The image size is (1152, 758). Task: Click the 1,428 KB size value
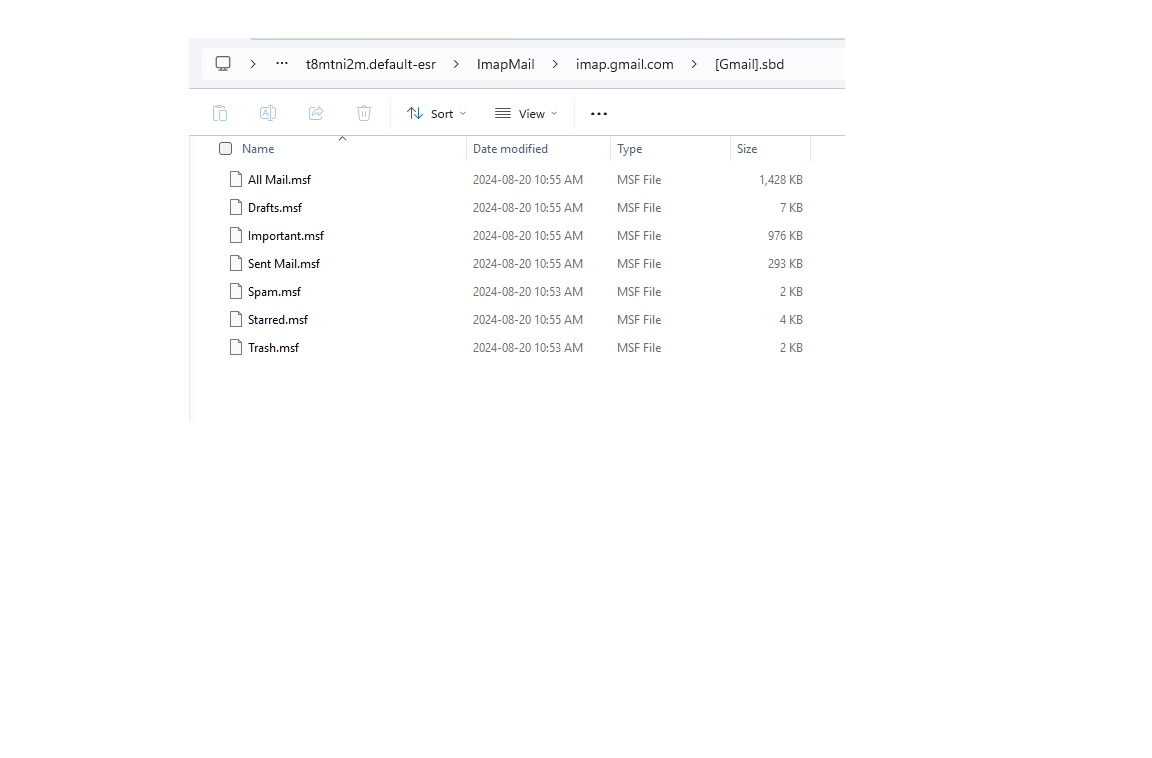click(780, 179)
